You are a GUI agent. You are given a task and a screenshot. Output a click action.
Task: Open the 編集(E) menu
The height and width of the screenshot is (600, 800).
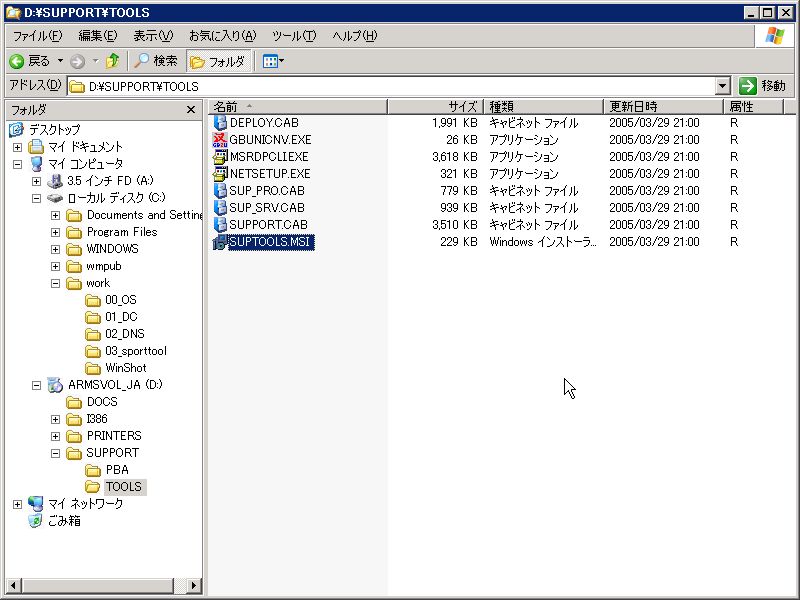(x=97, y=36)
